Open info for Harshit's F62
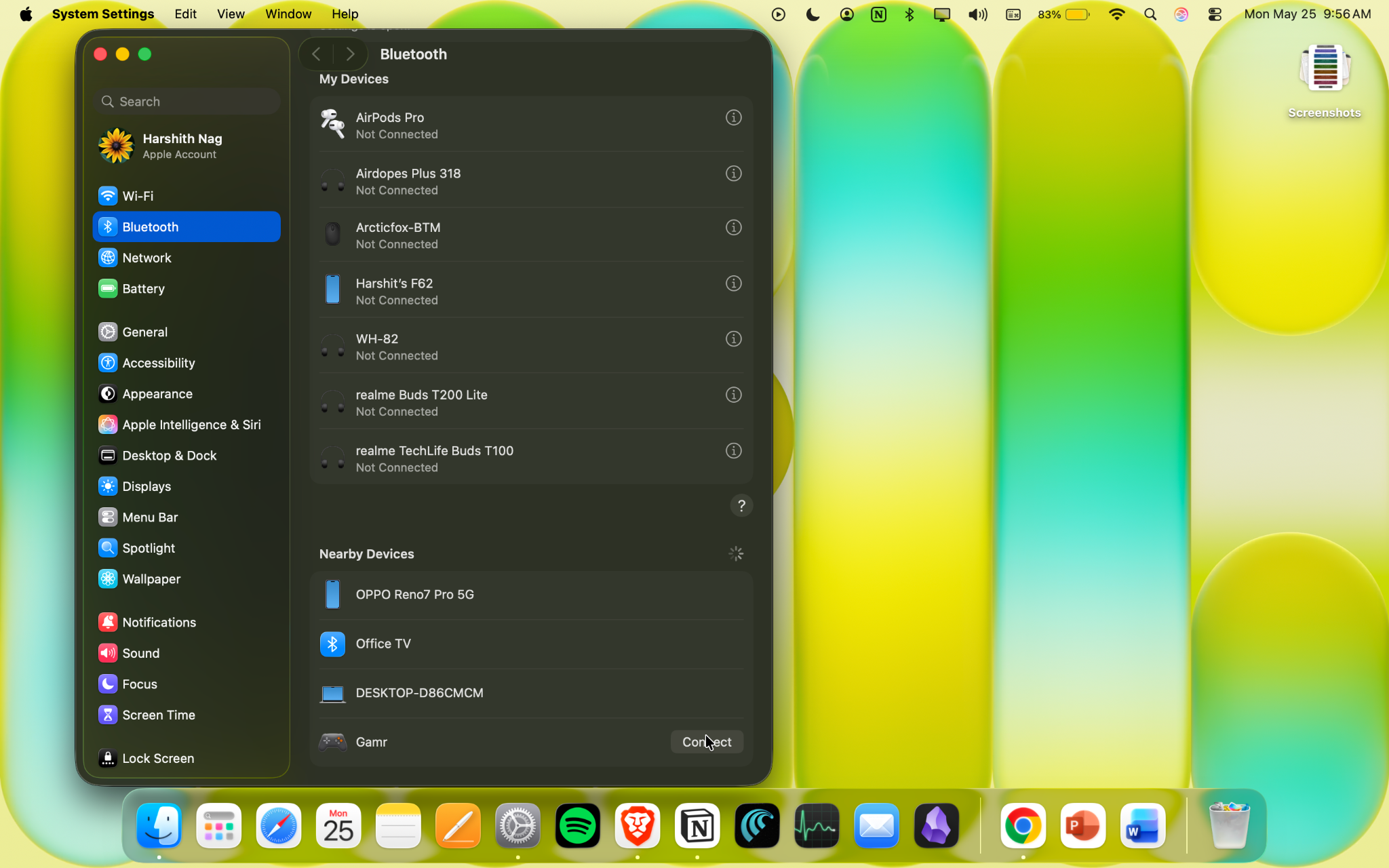This screenshot has height=868, width=1389. (733, 283)
